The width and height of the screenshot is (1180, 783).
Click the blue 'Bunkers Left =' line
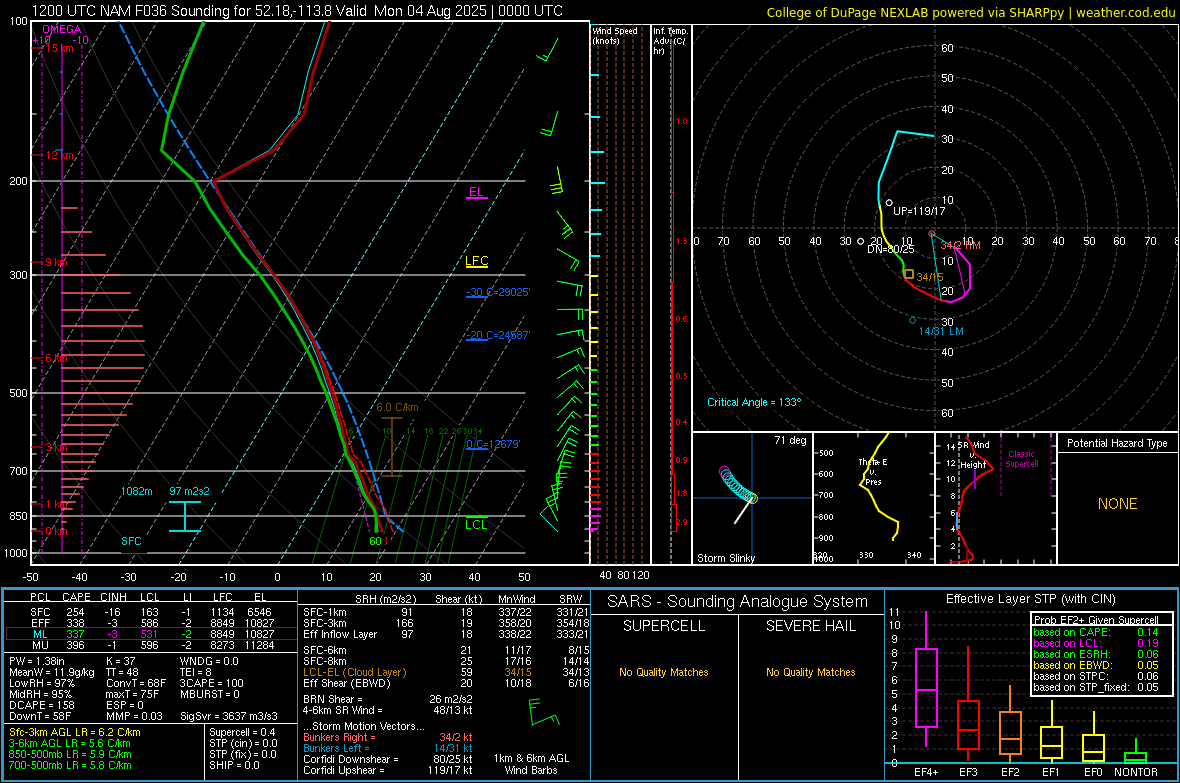tap(388, 748)
